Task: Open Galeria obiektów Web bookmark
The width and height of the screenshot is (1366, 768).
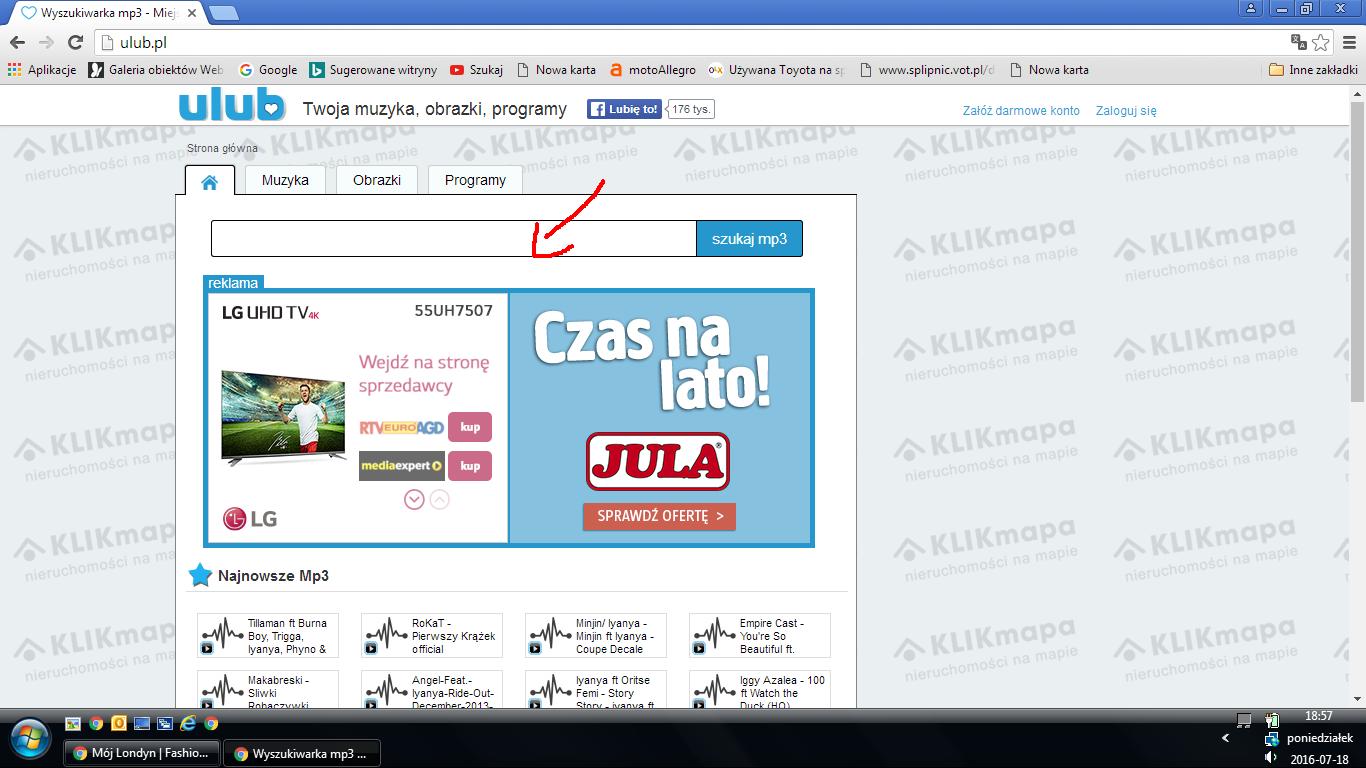Action: coord(156,70)
